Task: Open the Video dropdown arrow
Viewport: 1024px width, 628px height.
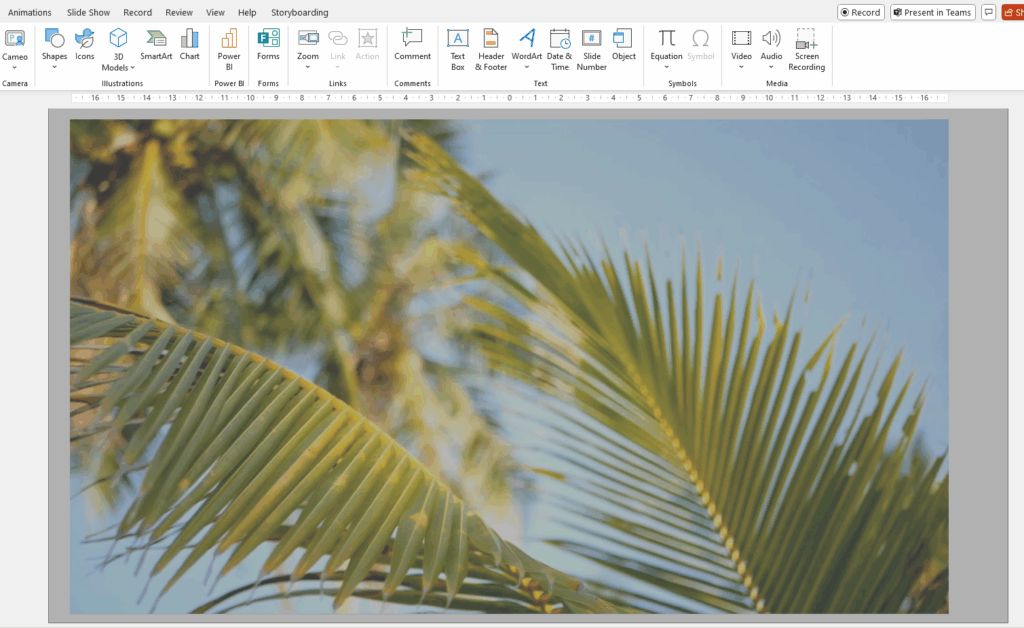Action: [741, 67]
